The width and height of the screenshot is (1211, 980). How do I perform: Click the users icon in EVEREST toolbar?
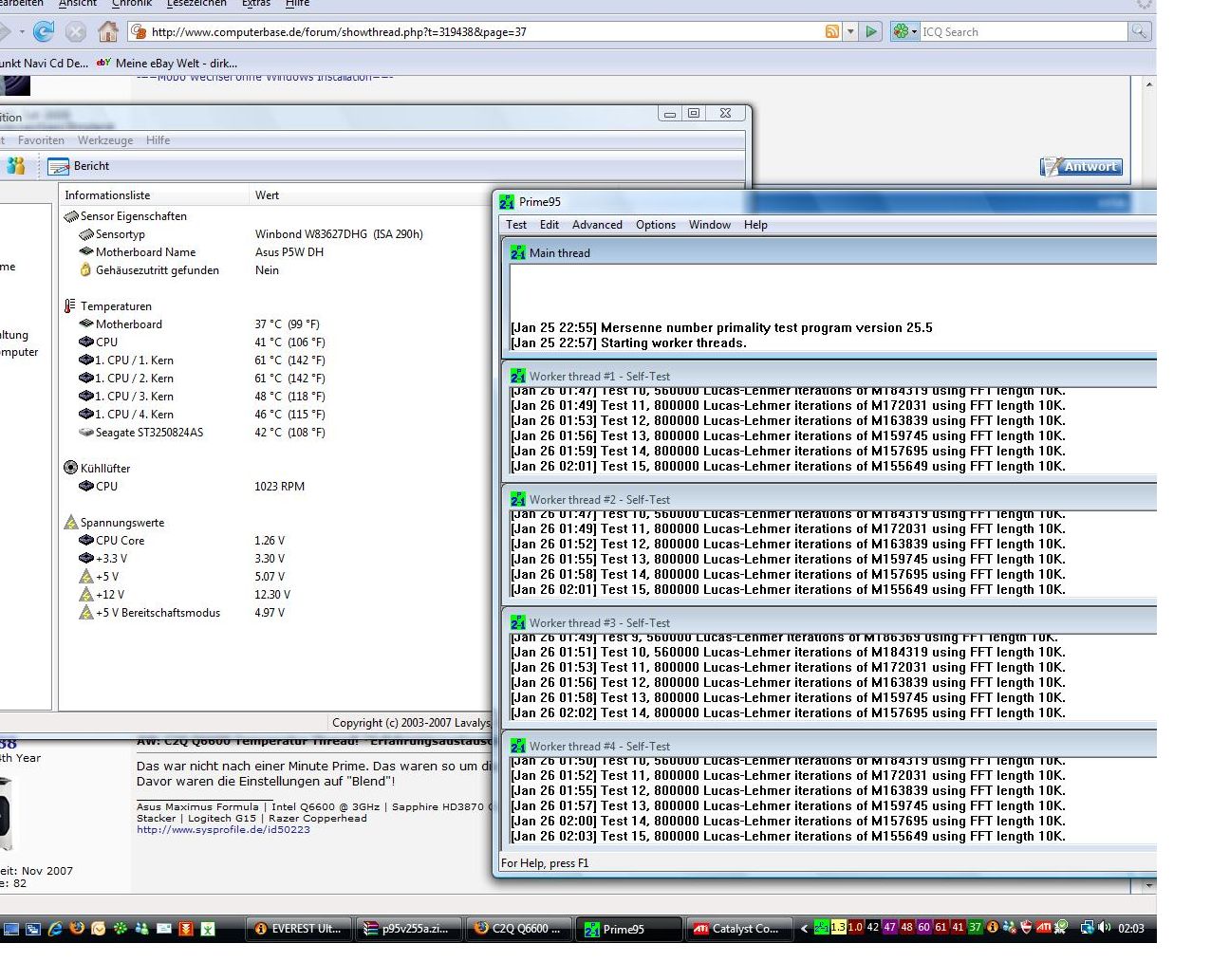[x=16, y=166]
